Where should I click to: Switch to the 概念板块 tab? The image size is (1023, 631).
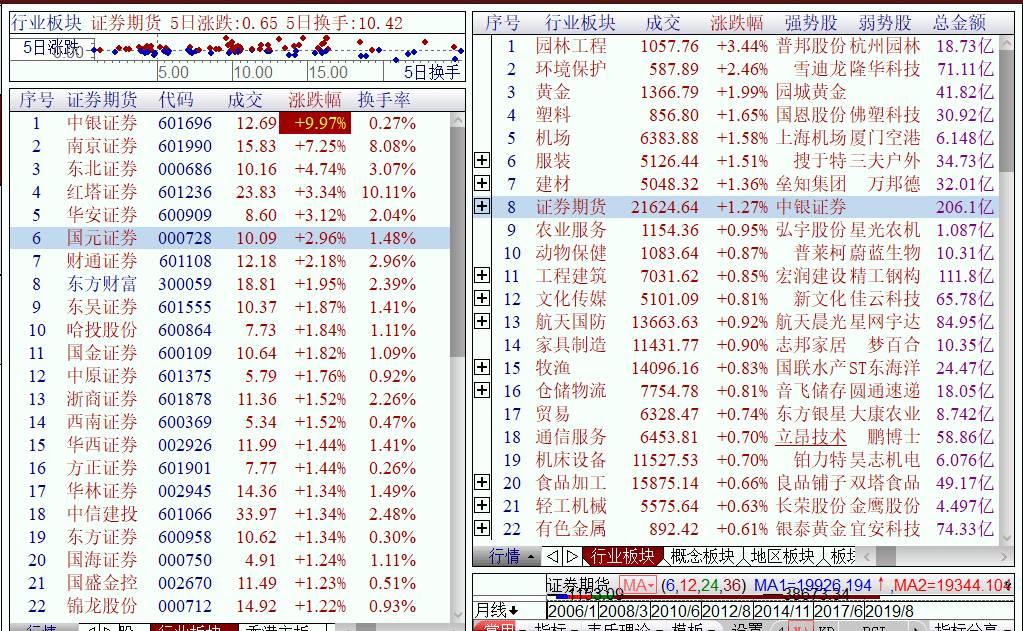coord(702,556)
